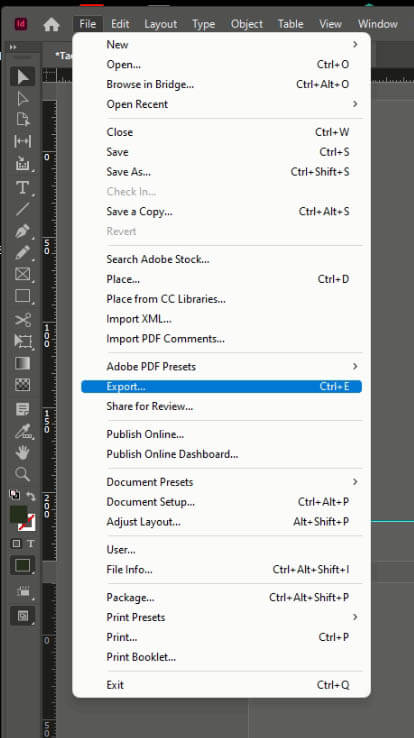
Task: Open the Object menu
Action: tap(247, 24)
